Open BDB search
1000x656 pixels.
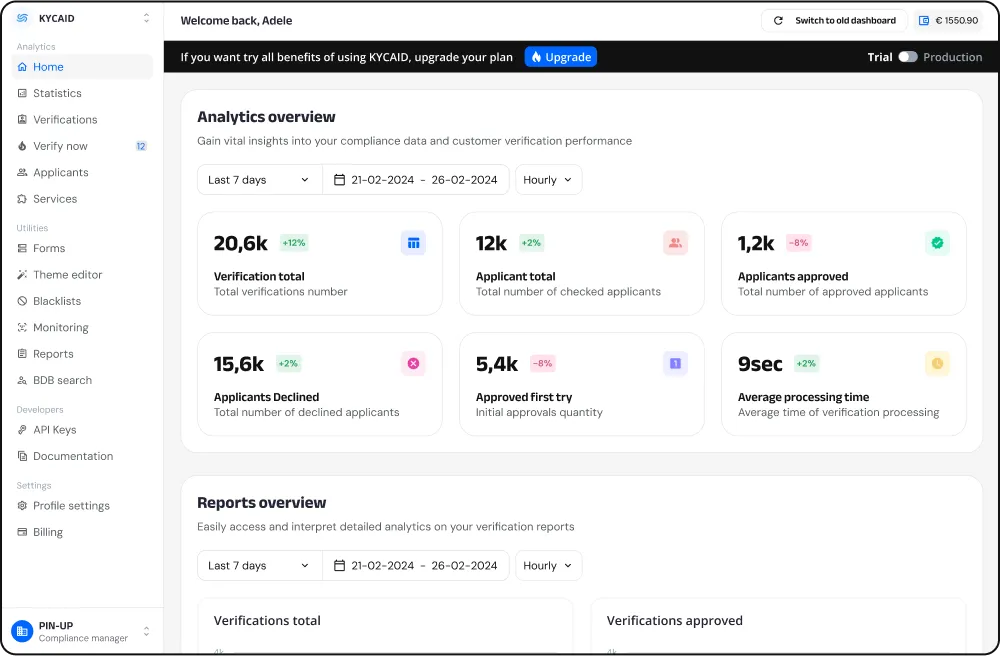(61, 380)
